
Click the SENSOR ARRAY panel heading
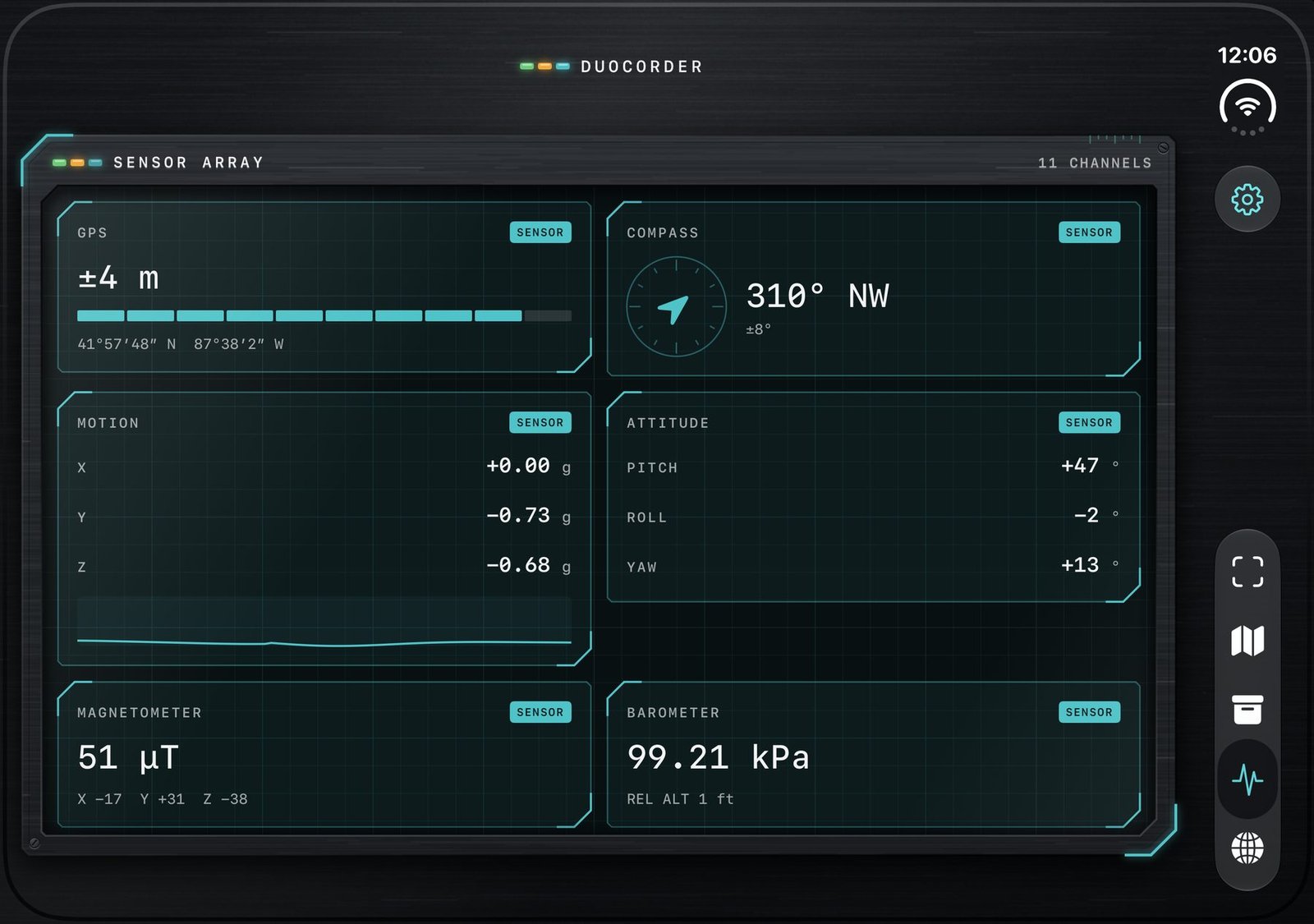pyautogui.click(x=189, y=163)
